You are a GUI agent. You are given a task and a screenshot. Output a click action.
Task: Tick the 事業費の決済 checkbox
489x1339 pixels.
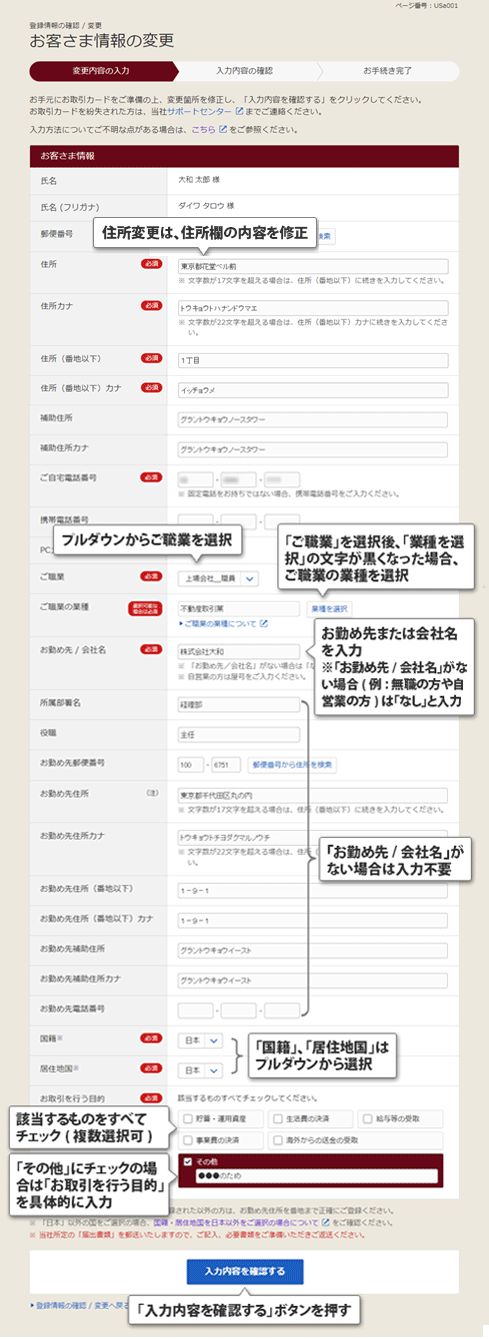188,1138
